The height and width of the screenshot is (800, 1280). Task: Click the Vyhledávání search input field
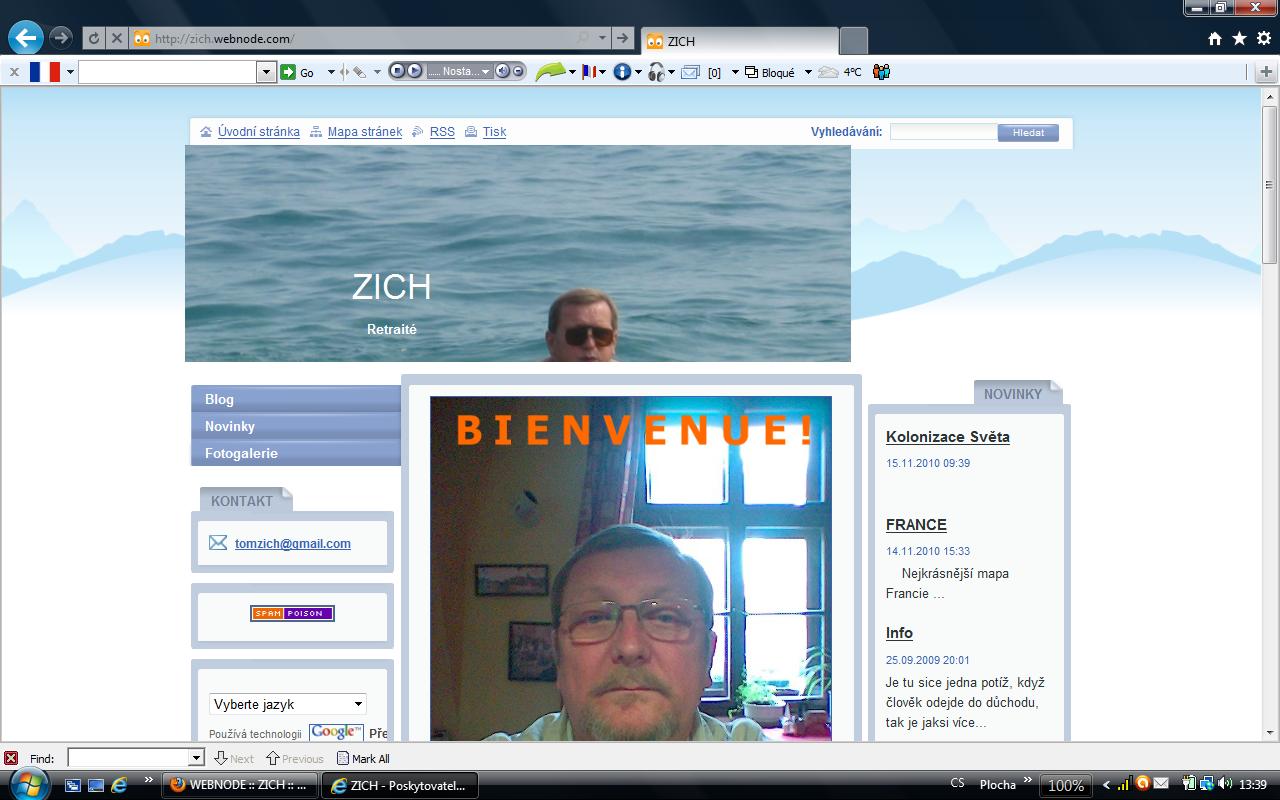pyautogui.click(x=943, y=132)
